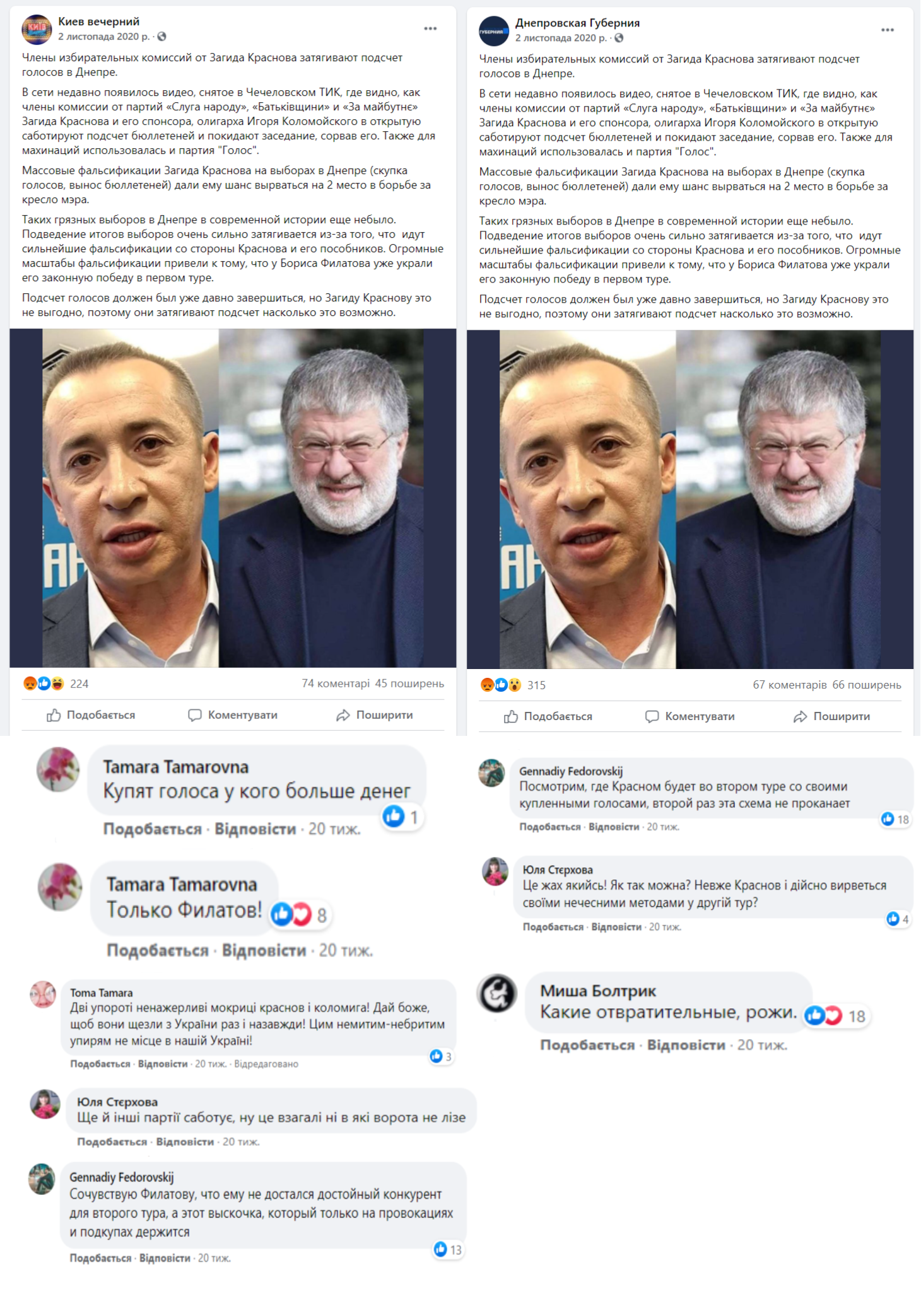Open Юля Стєрхова profile name in right comments
Image resolution: width=921 pixels, height=1316 pixels.
pyautogui.click(x=558, y=870)
